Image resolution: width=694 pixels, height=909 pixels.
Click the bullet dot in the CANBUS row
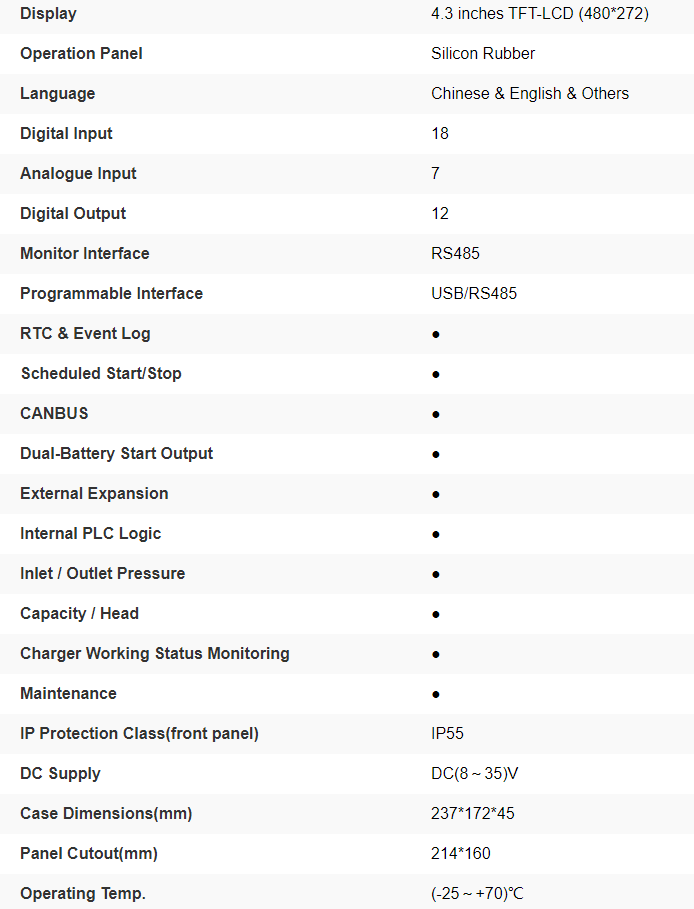(x=436, y=414)
